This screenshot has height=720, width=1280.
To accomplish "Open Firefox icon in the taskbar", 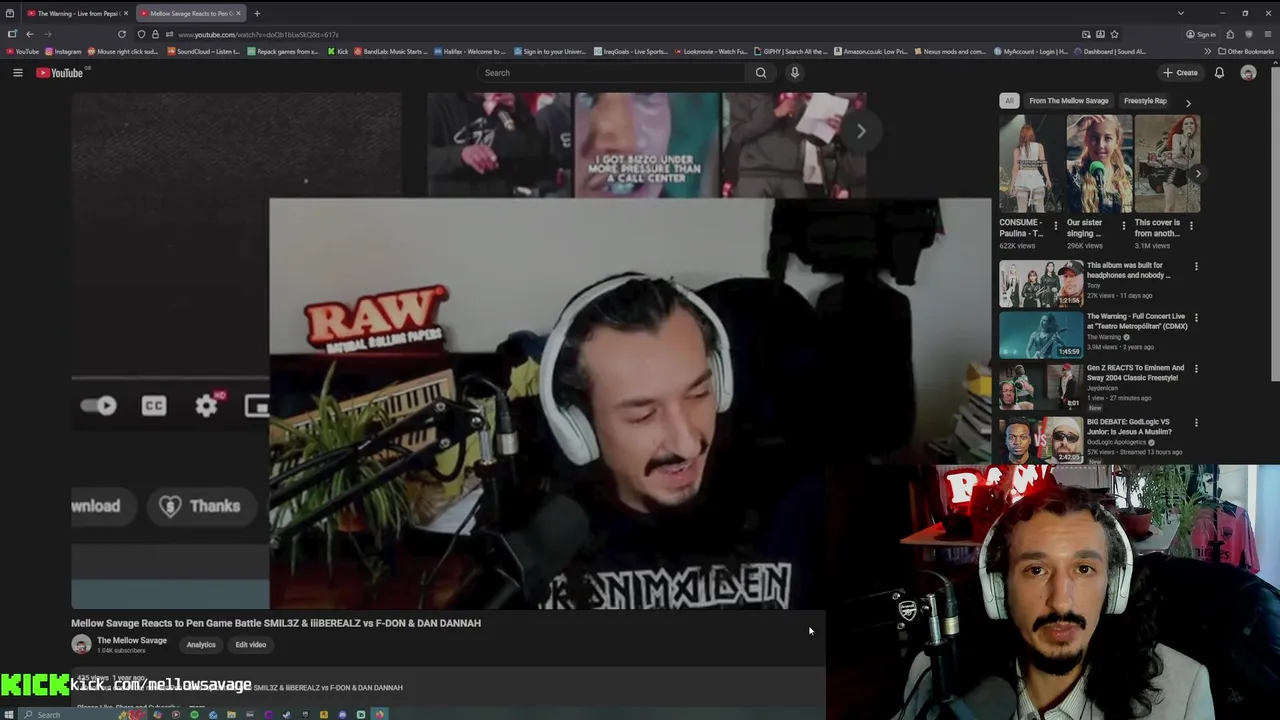I will point(379,714).
